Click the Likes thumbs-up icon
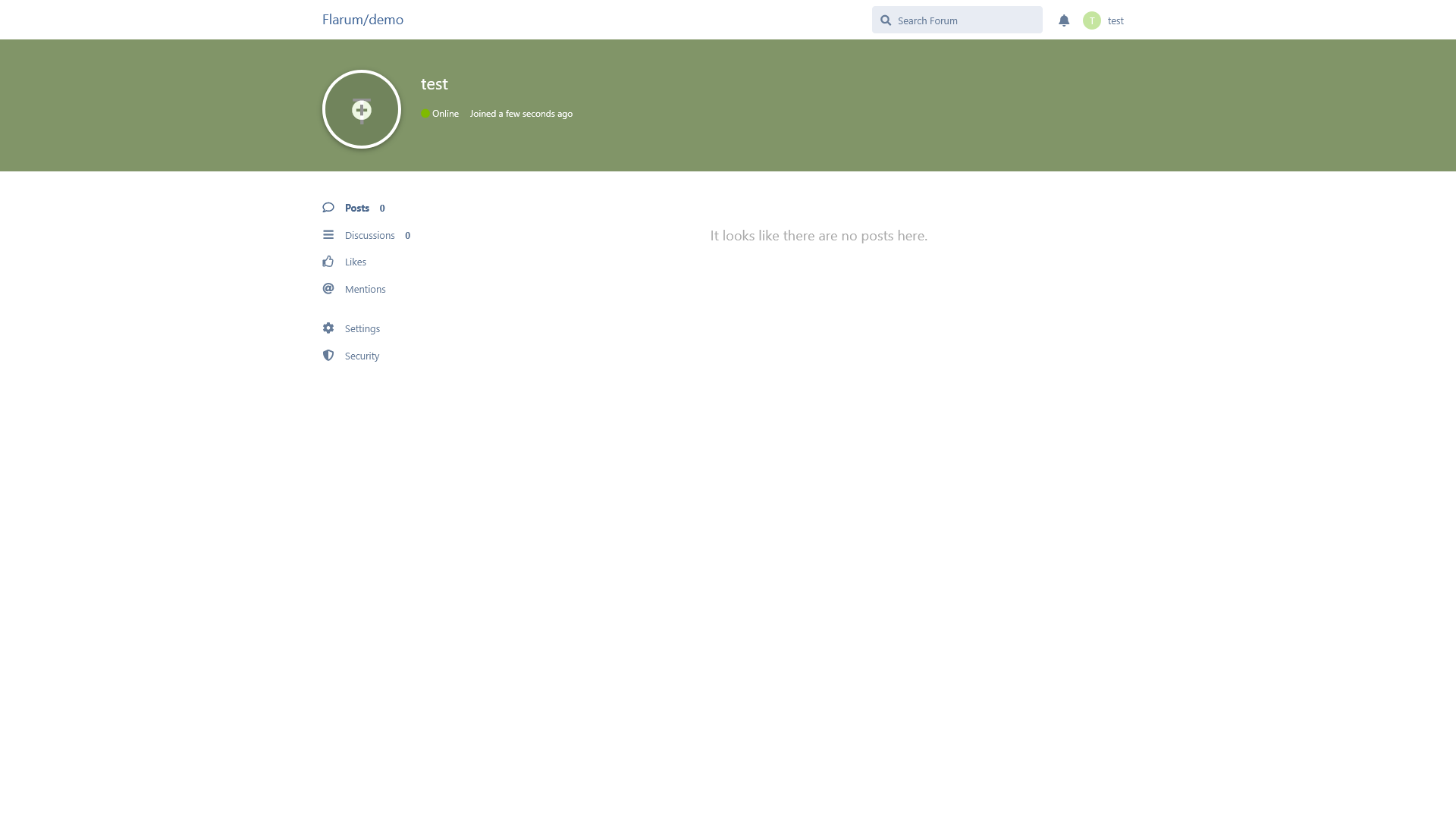 328,262
